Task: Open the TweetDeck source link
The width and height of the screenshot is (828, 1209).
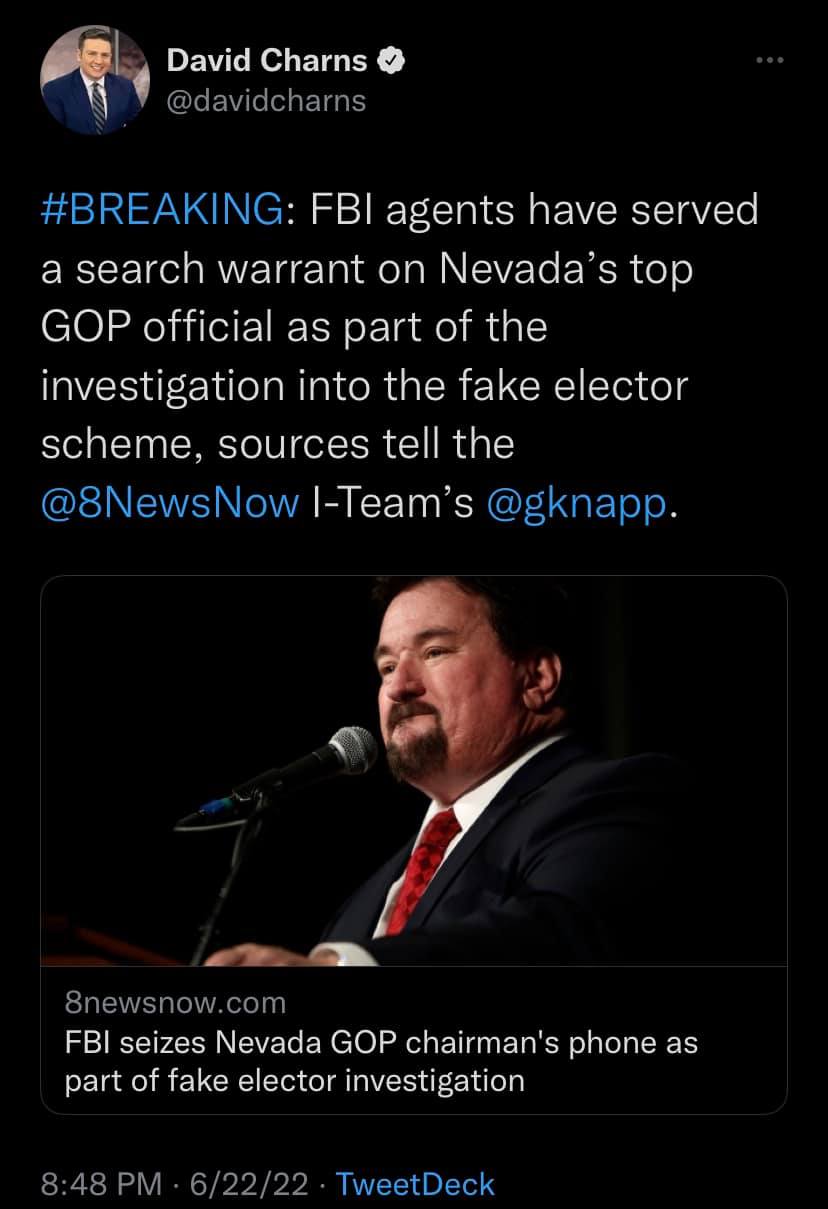Action: (x=415, y=1184)
